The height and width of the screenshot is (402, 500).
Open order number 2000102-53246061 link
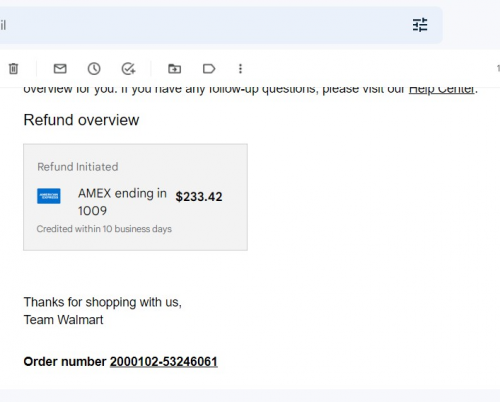coord(164,362)
